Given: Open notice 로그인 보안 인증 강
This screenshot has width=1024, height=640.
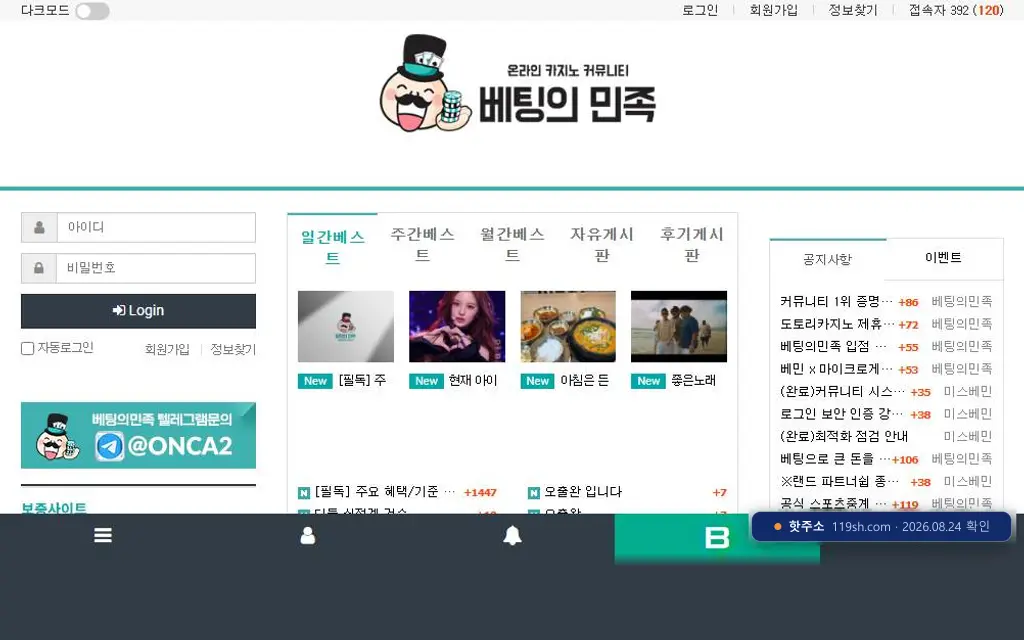Looking at the screenshot, I should (x=841, y=414).
